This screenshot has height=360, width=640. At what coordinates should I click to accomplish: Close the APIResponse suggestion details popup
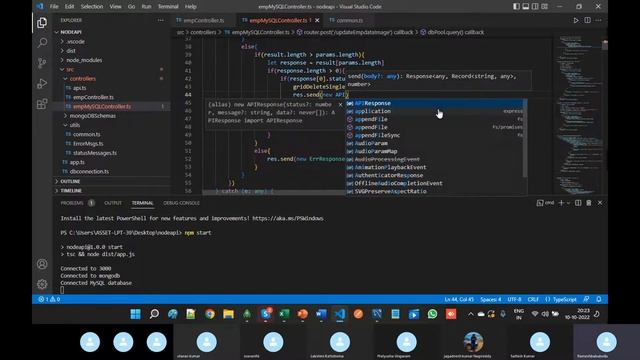click(340, 105)
